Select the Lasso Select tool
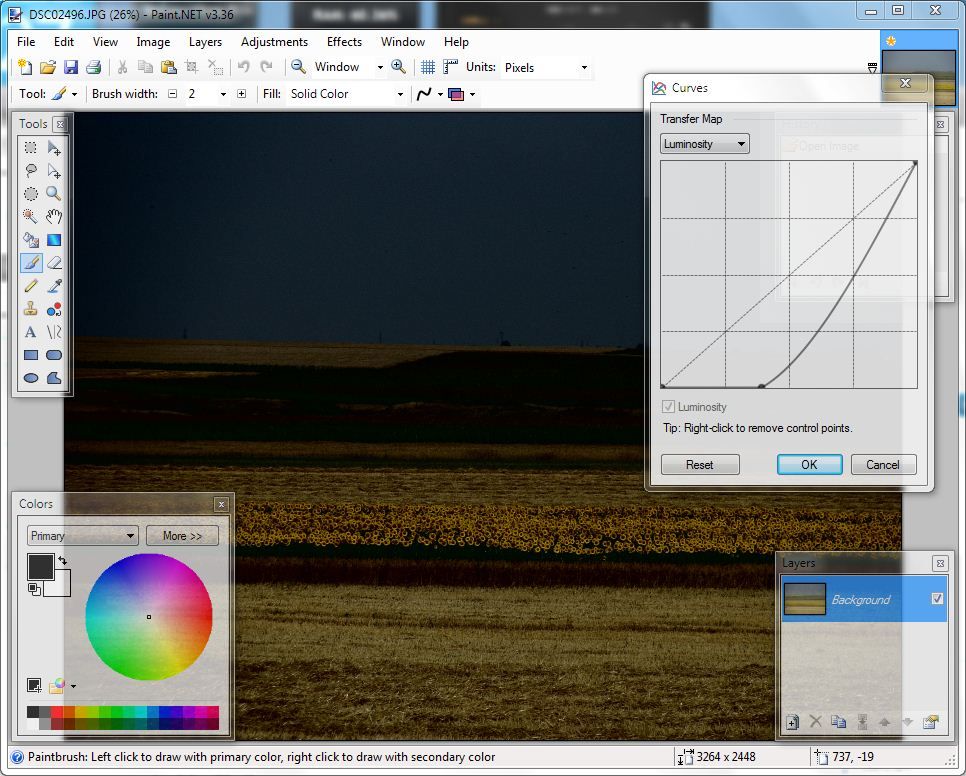Screen dimensions: 966x776 30,171
